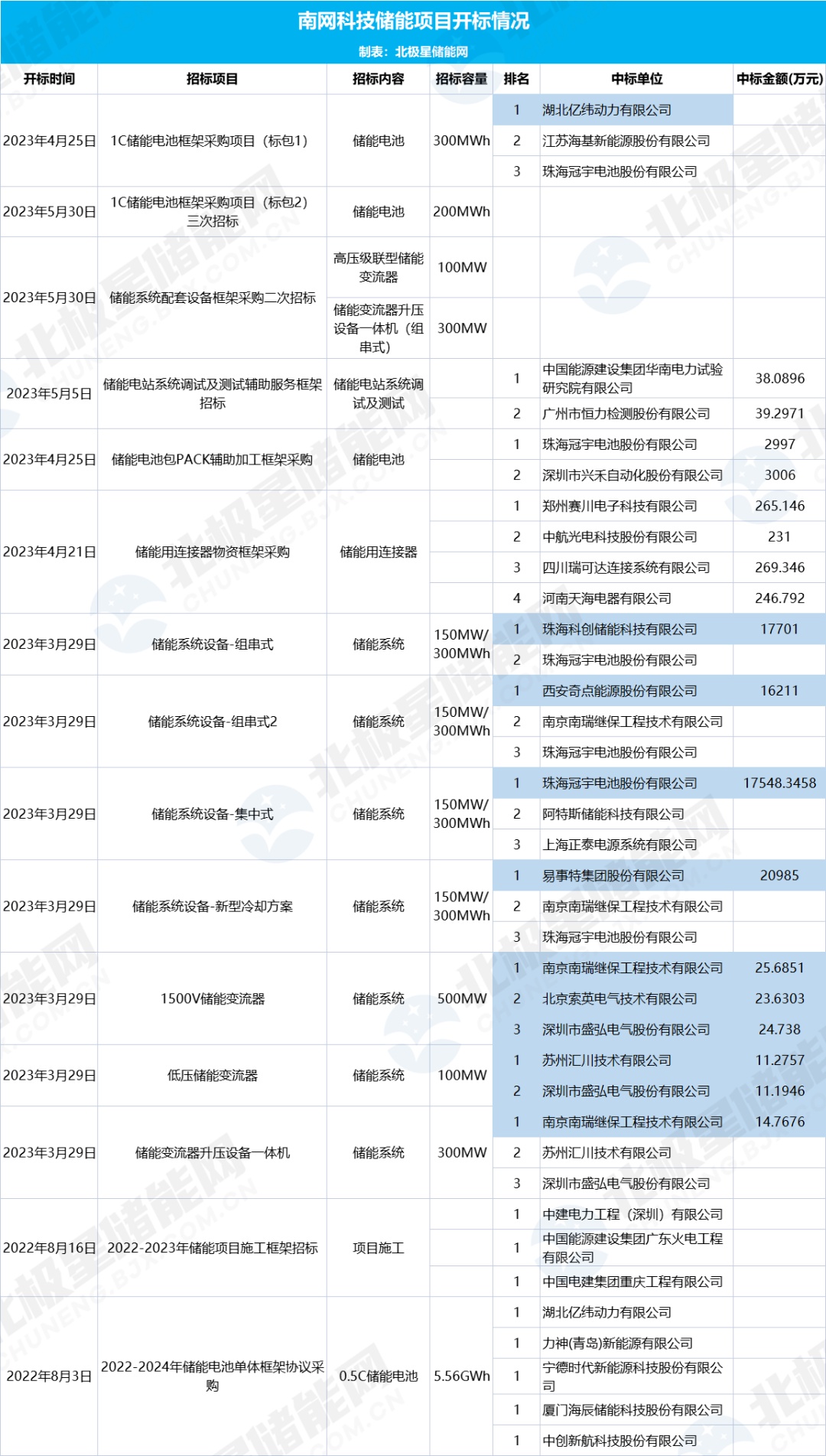Select the 招标项目 column header
Screen dimensions: 826x1456
pyautogui.click(x=212, y=79)
